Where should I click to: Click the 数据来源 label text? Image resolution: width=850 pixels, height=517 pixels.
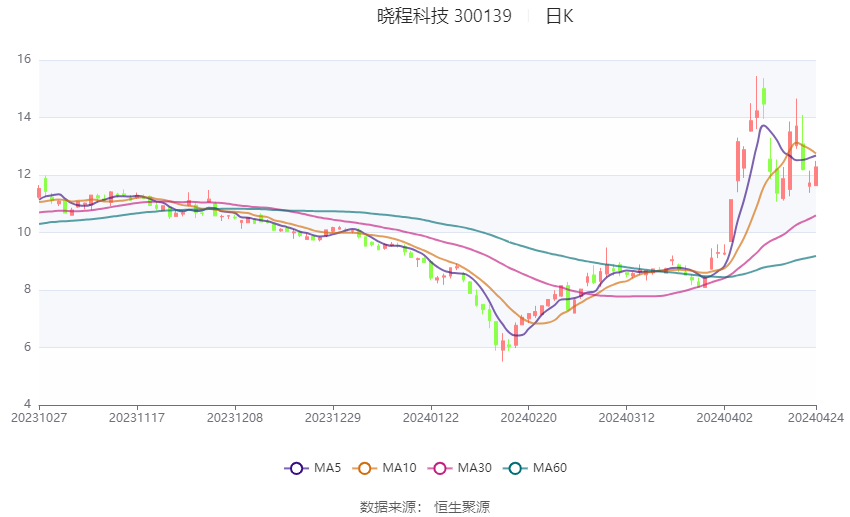point(387,507)
